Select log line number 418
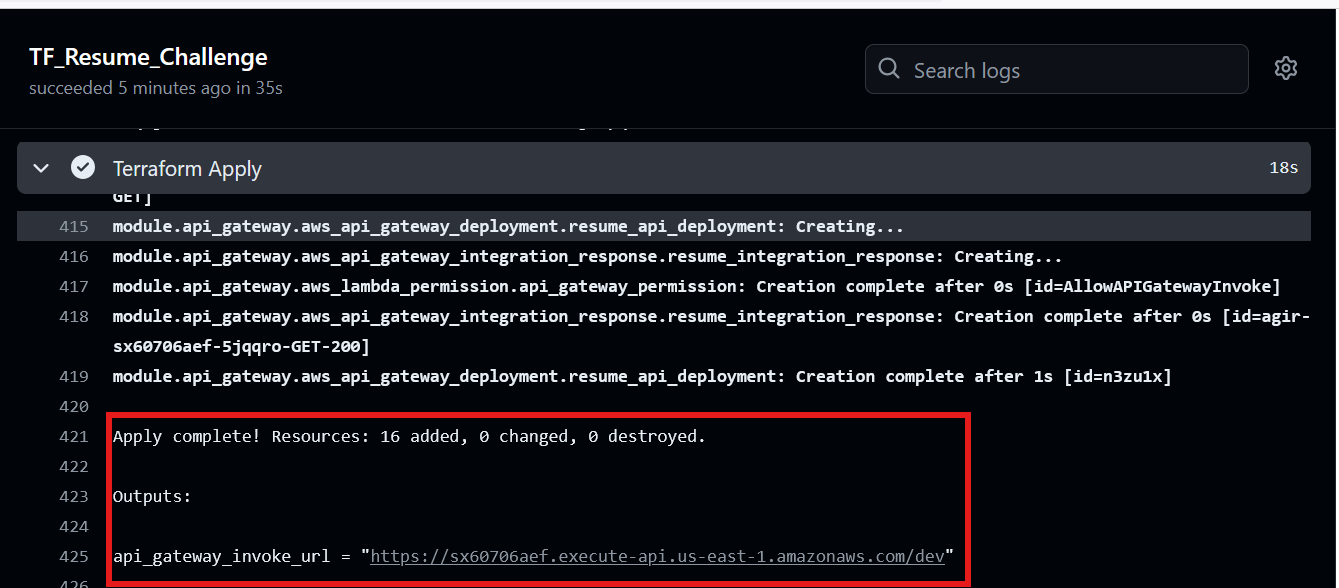Viewport: 1339px width, 588px height. pyautogui.click(x=74, y=317)
